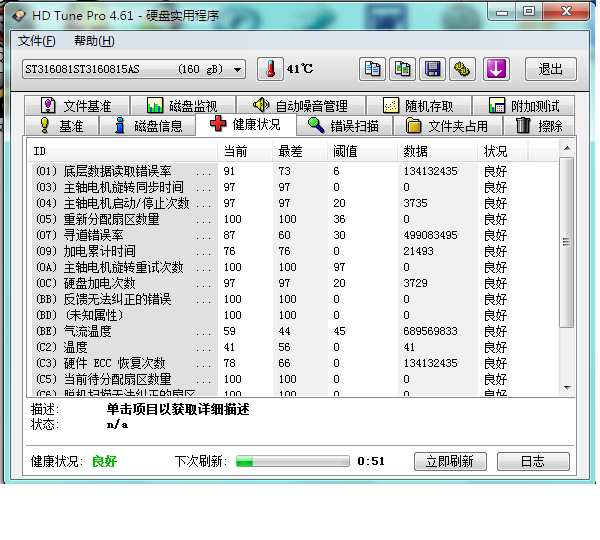This screenshot has height=540, width=600.
Task: Switch to the 磁盘监视 tab
Action: click(x=183, y=106)
